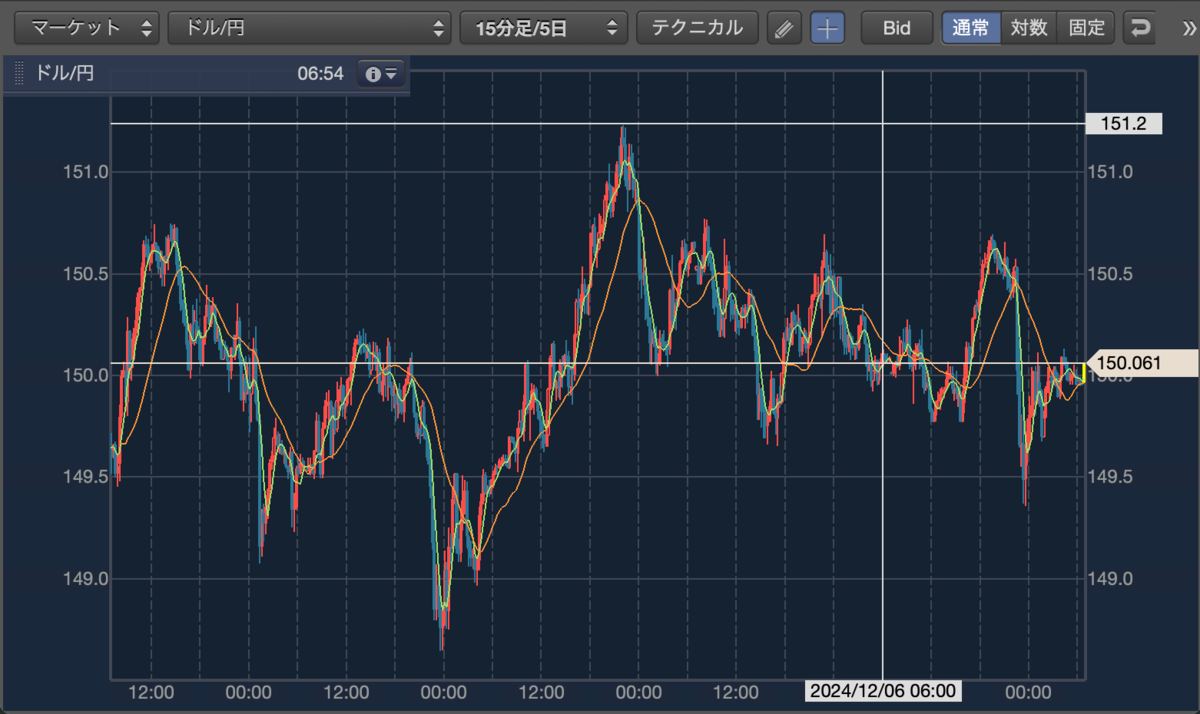Open the マーケット dropdown
Screen dimensions: 1200x714
(x=88, y=27)
